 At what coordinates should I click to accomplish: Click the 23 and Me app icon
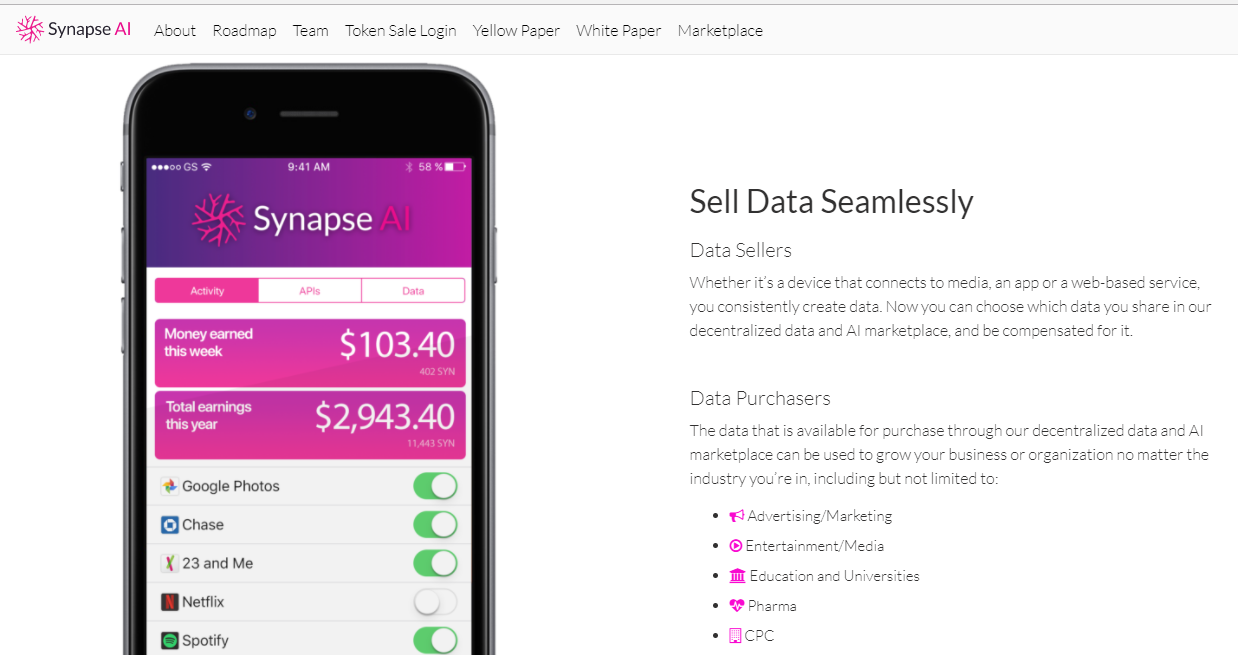click(x=170, y=563)
